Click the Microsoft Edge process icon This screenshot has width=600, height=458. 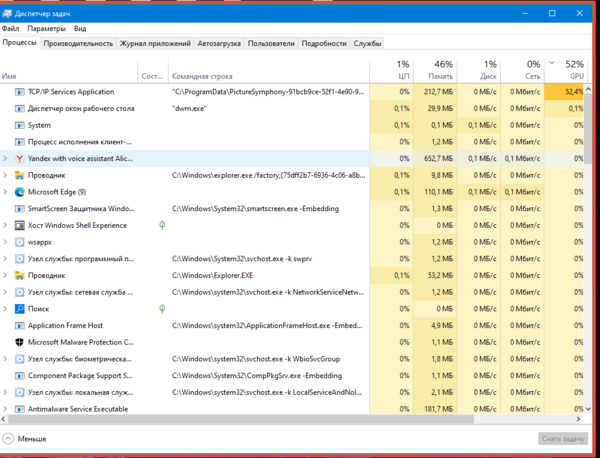click(19, 191)
